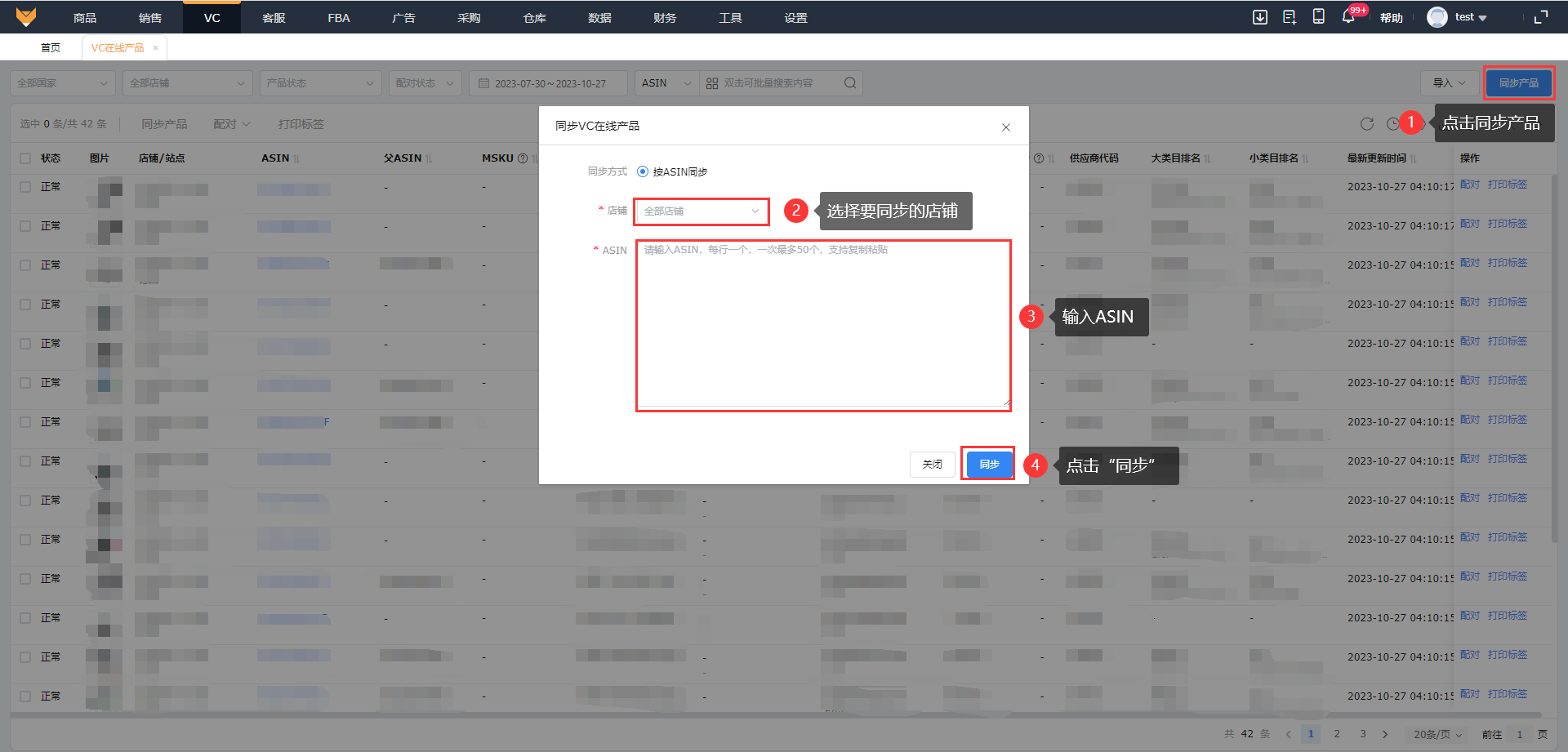
Task: Open the FBA menu
Action: point(339,17)
